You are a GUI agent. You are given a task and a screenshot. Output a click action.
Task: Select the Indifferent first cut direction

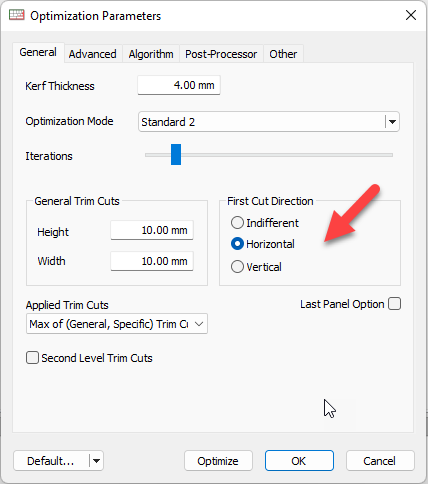coord(237,223)
